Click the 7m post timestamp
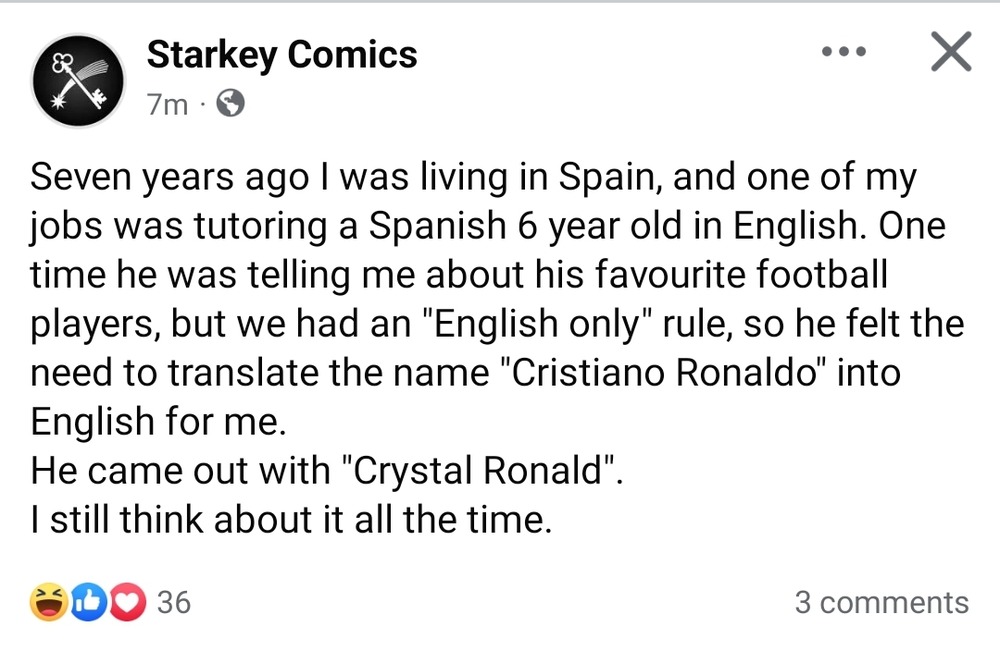This screenshot has width=1000, height=651. pos(168,104)
